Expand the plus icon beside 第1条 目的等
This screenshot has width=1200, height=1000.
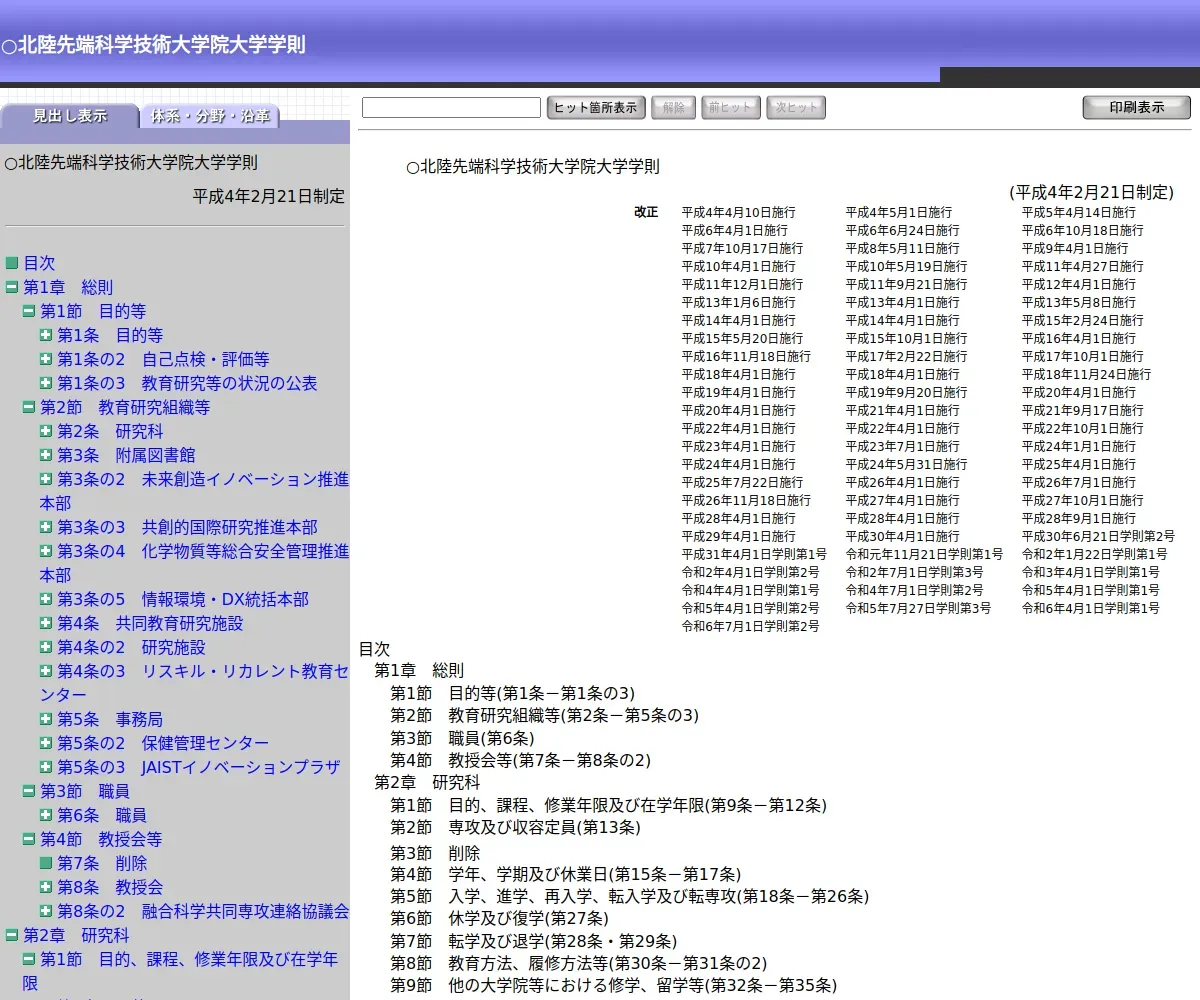[x=46, y=335]
